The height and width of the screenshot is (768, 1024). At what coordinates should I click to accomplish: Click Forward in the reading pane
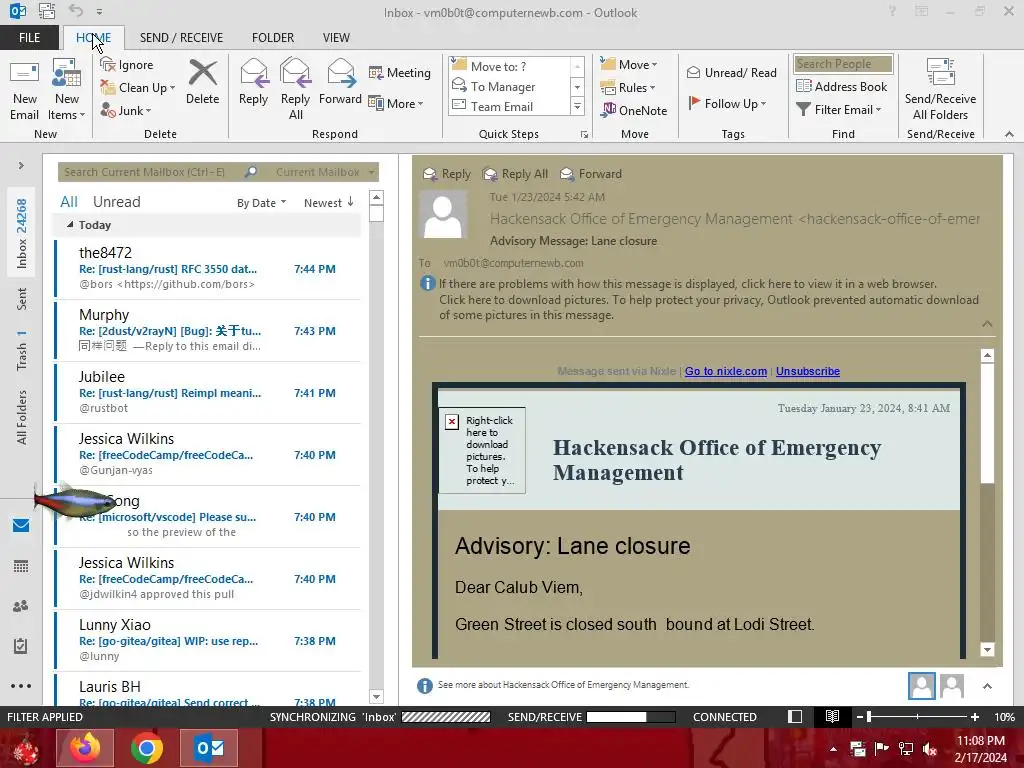(x=592, y=174)
